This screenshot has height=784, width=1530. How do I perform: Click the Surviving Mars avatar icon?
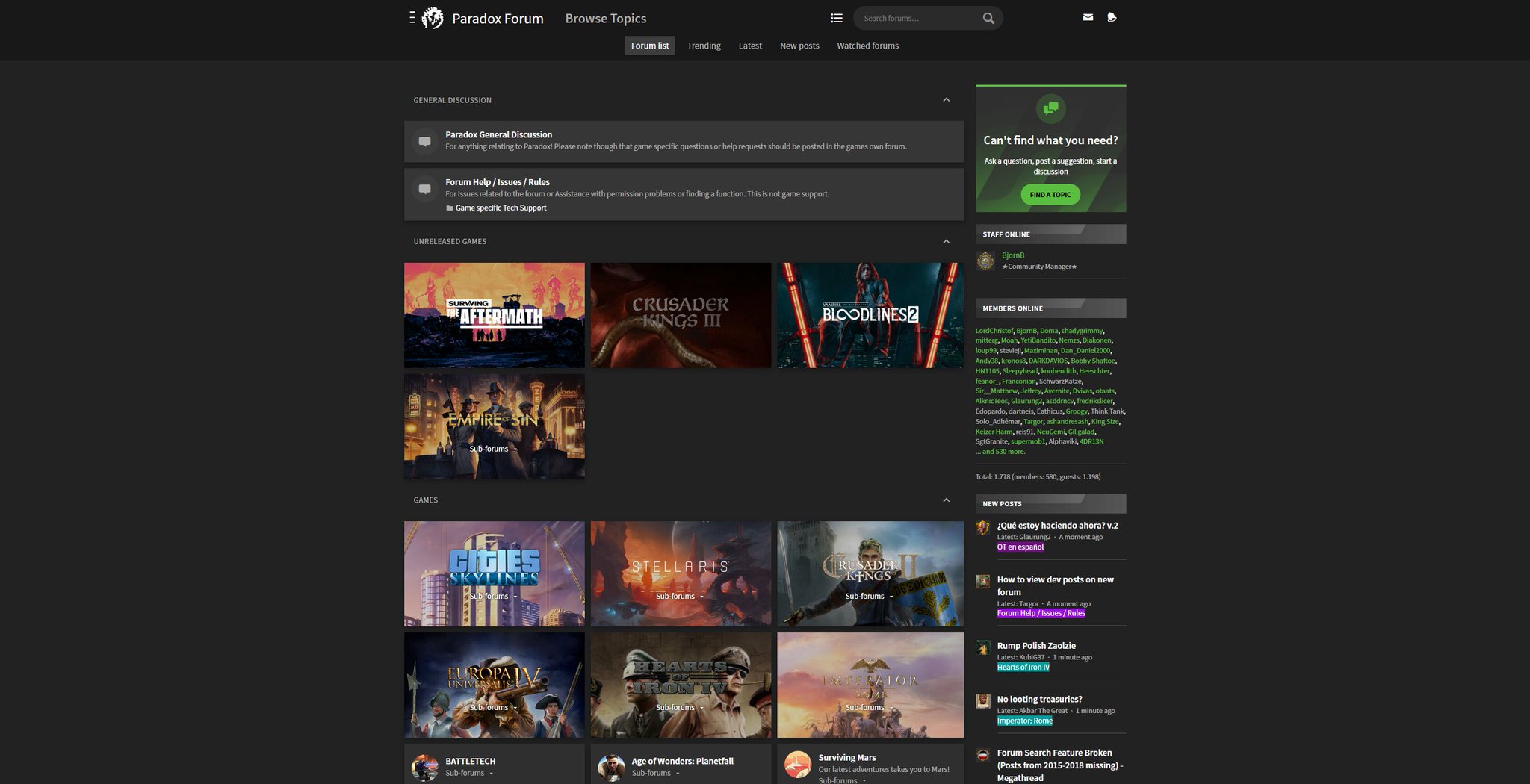point(798,765)
